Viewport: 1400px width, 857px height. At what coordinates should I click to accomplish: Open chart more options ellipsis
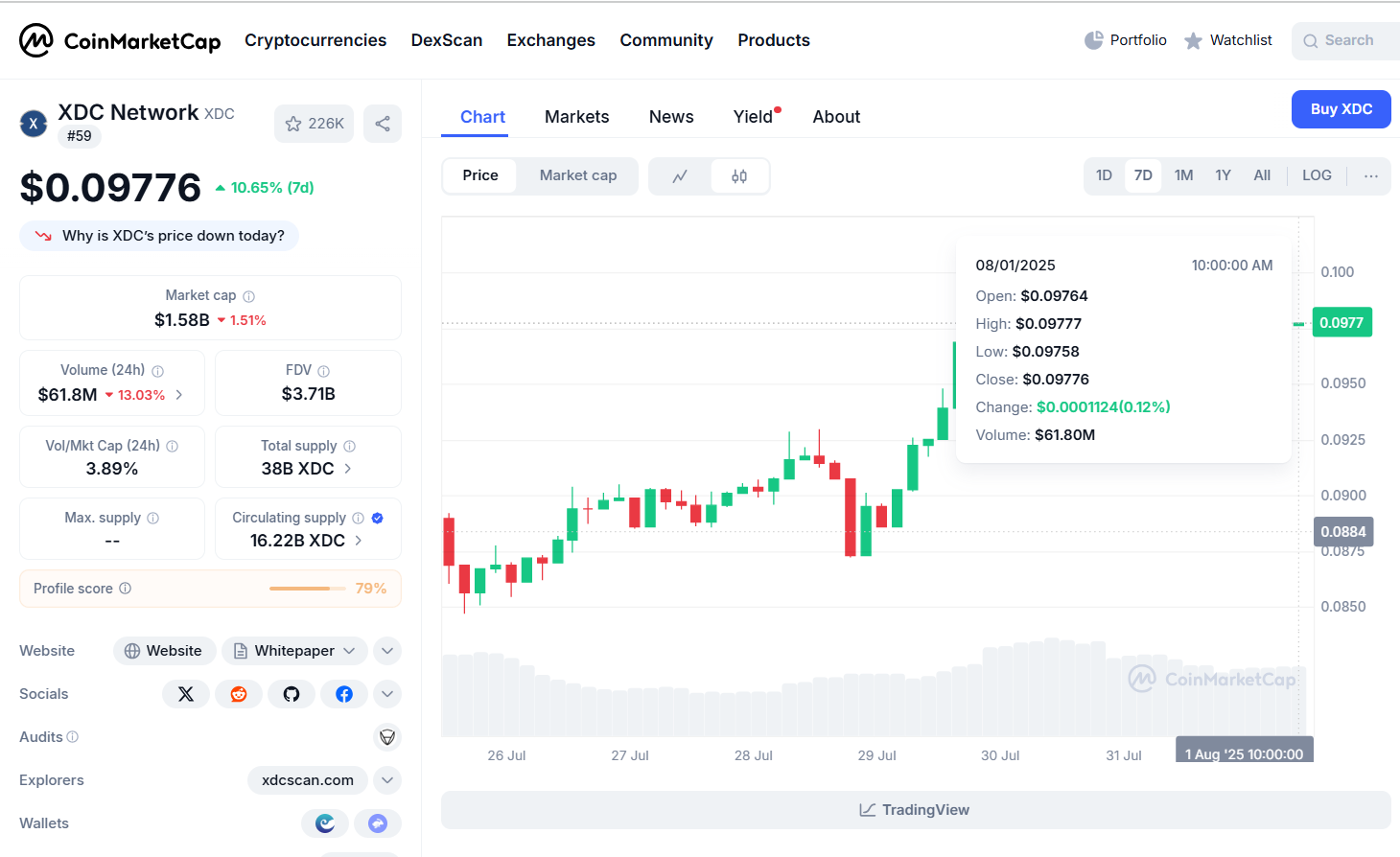click(1371, 176)
